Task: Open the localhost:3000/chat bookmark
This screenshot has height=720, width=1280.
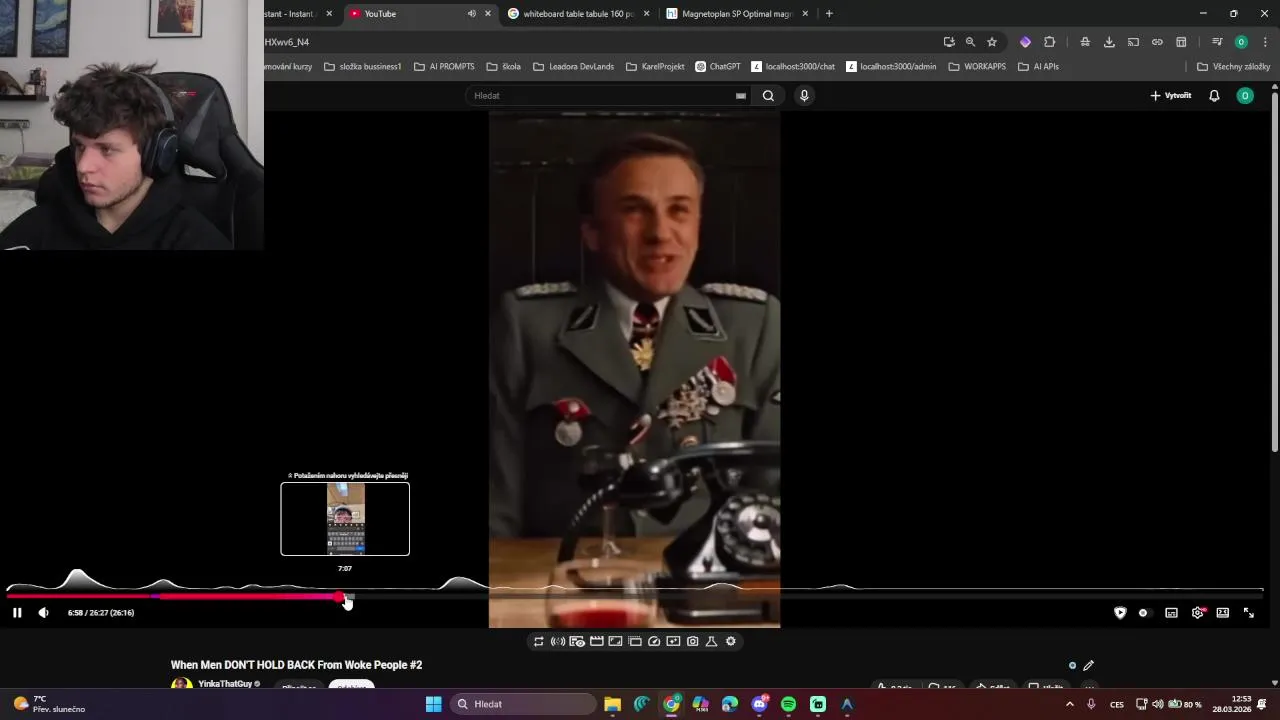Action: click(x=793, y=67)
